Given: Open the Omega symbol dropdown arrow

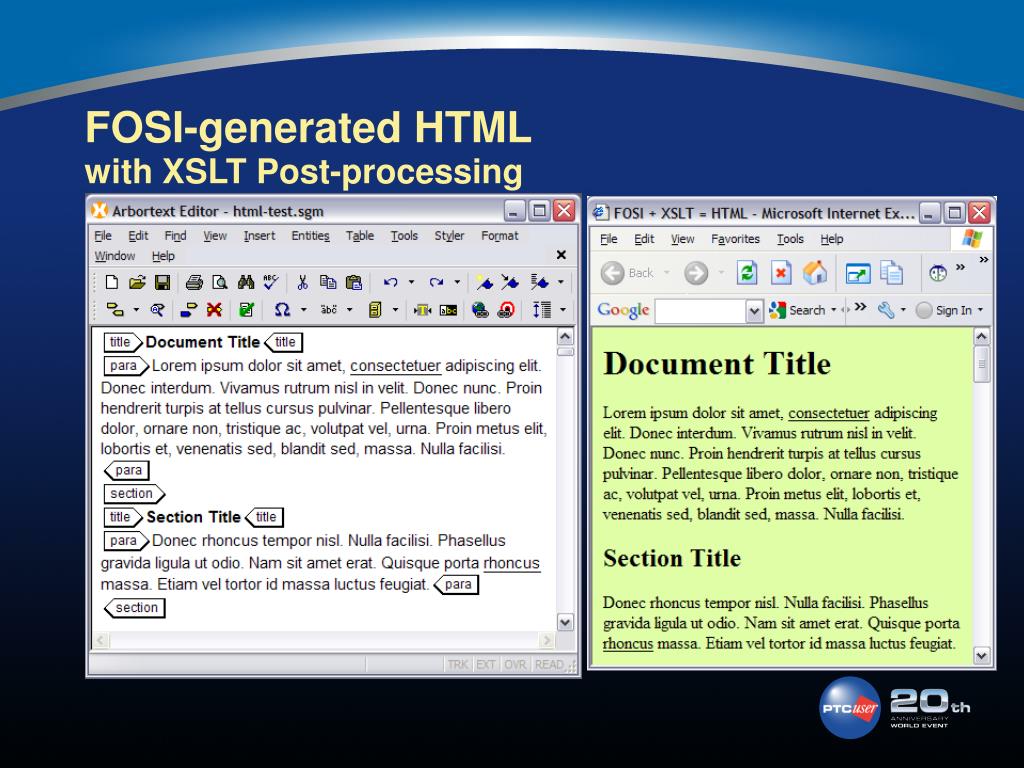Looking at the screenshot, I should point(303,310).
